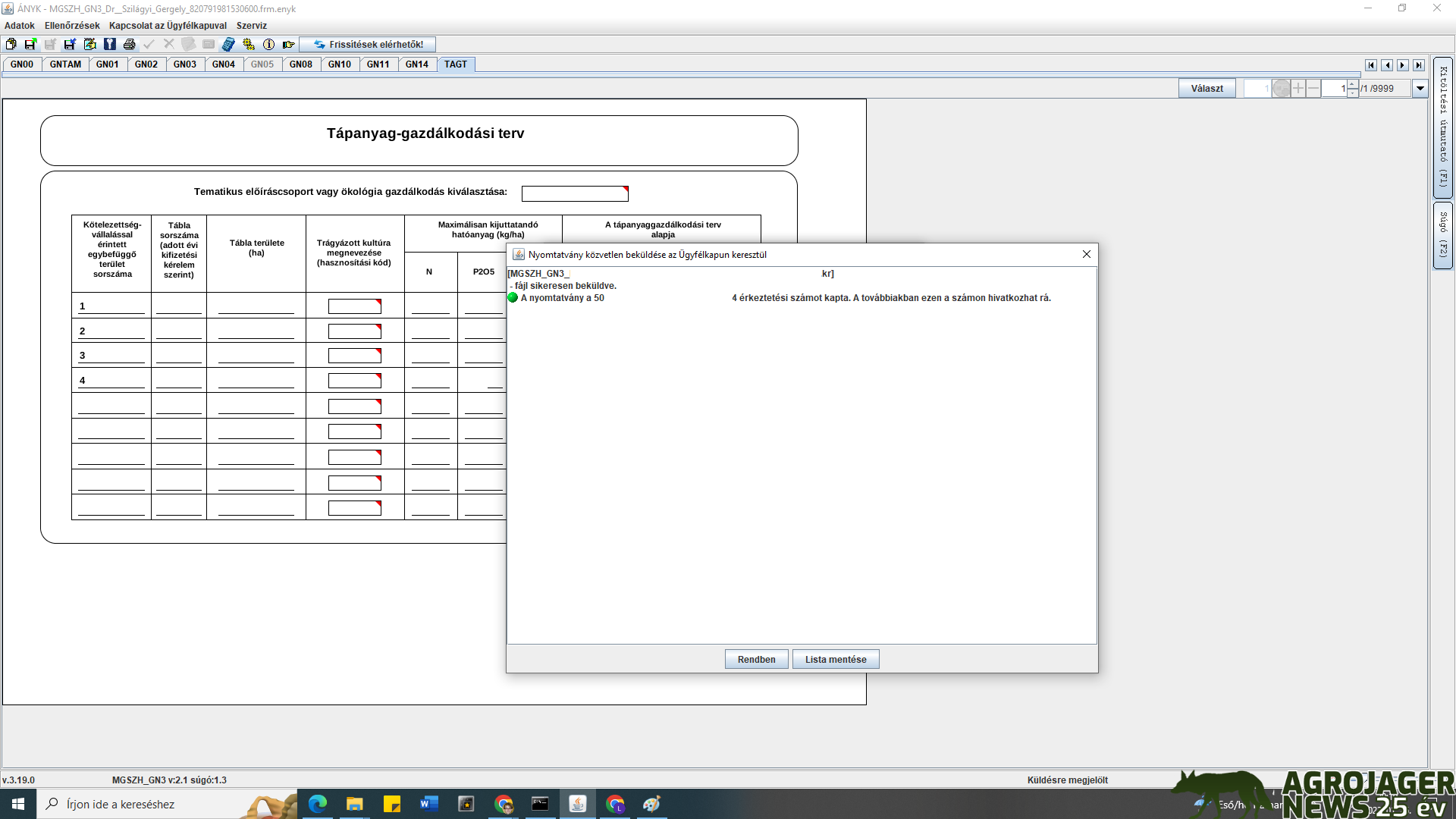
Task: Click the gears settings toolbar icon
Action: click(249, 44)
